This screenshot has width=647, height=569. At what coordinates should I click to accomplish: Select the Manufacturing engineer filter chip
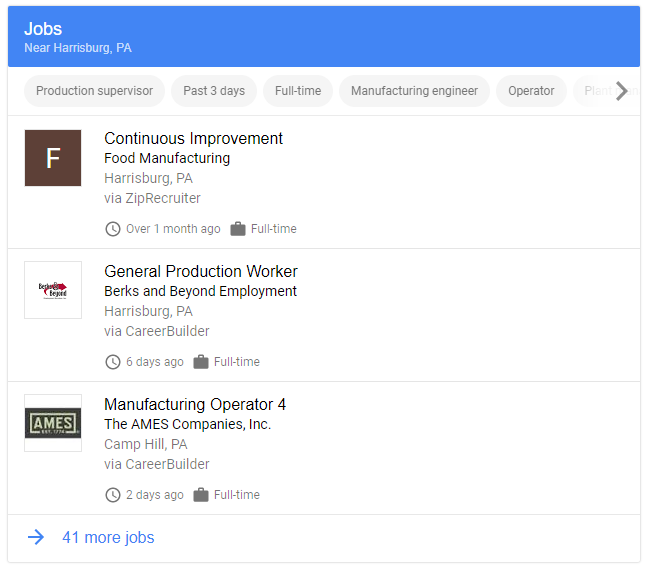(x=414, y=91)
